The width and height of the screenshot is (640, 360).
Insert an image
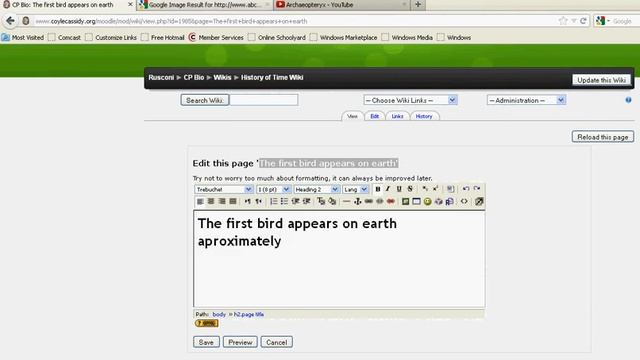coord(405,201)
